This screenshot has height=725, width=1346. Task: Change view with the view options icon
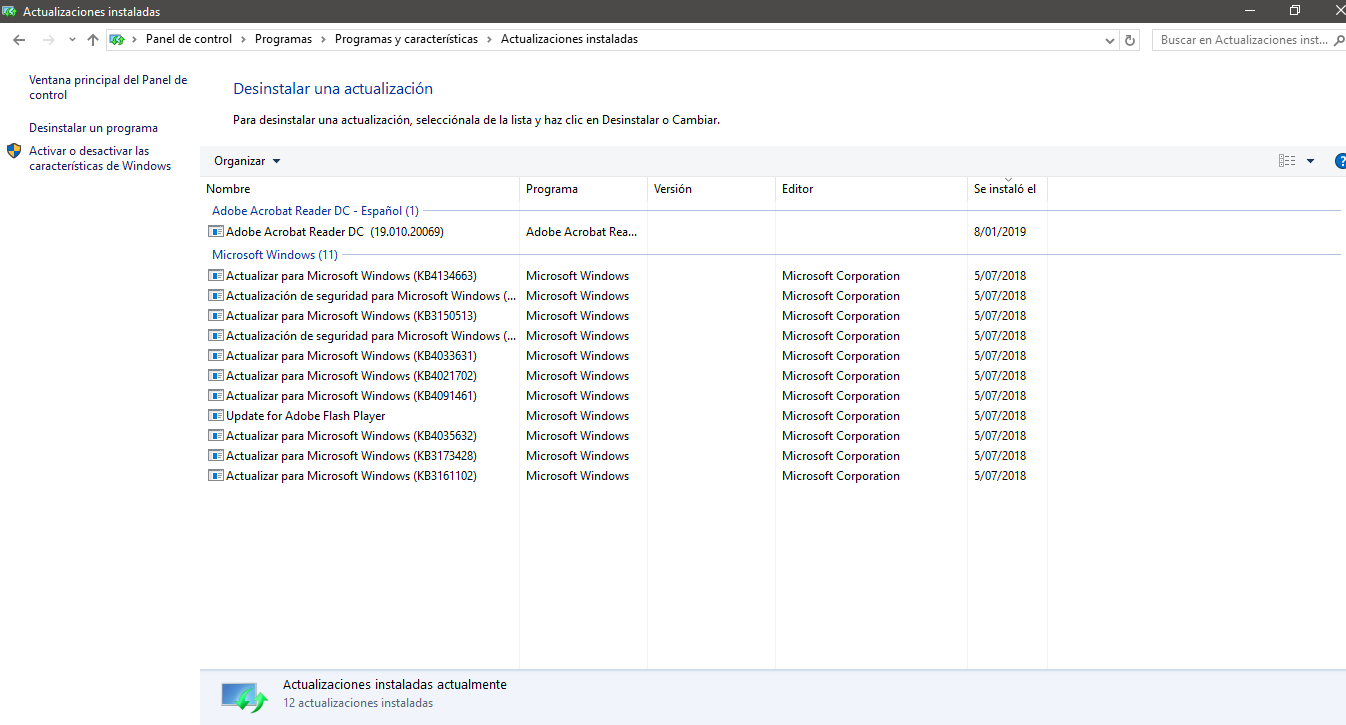coord(1287,161)
